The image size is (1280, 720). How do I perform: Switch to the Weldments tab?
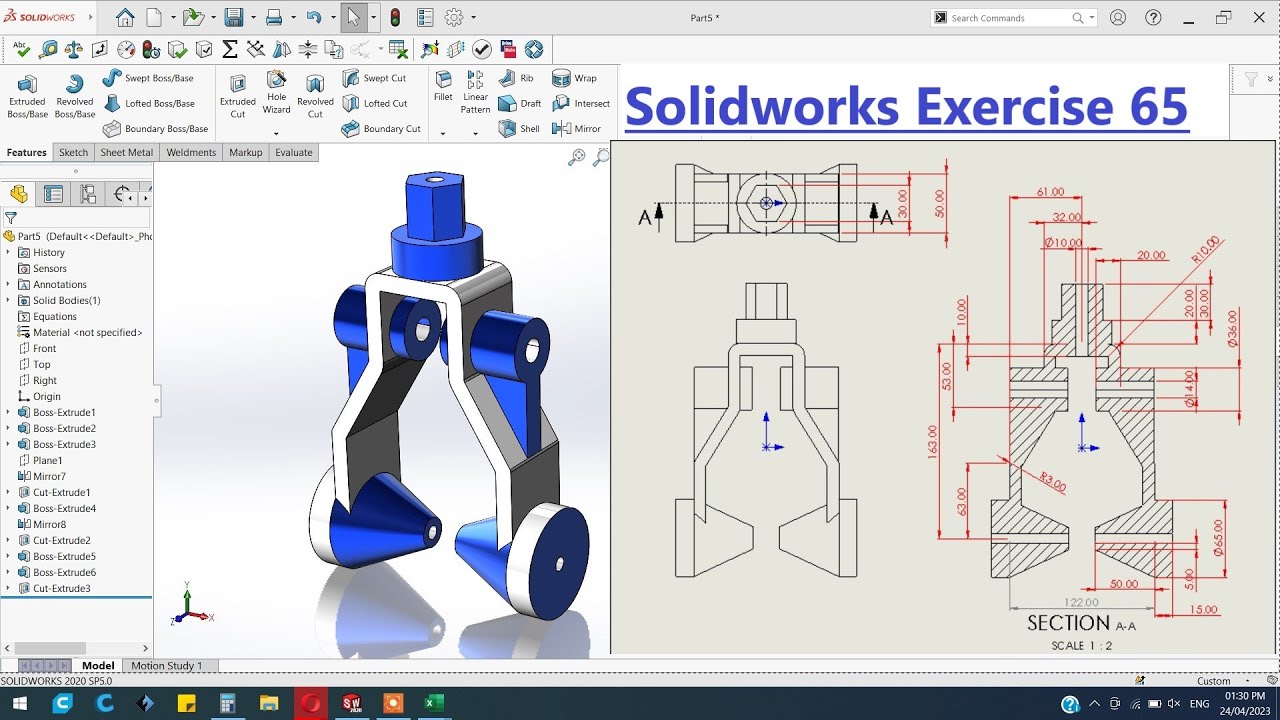pyautogui.click(x=191, y=152)
